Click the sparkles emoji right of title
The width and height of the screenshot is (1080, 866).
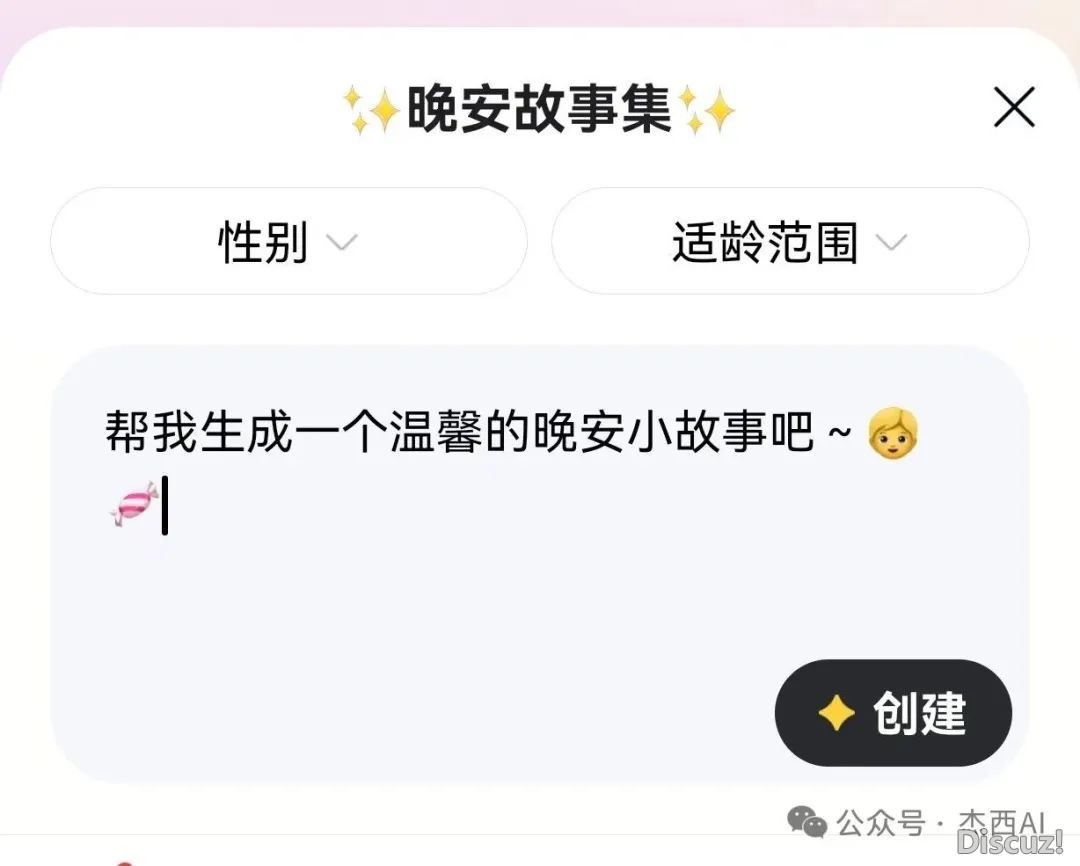[x=707, y=110]
